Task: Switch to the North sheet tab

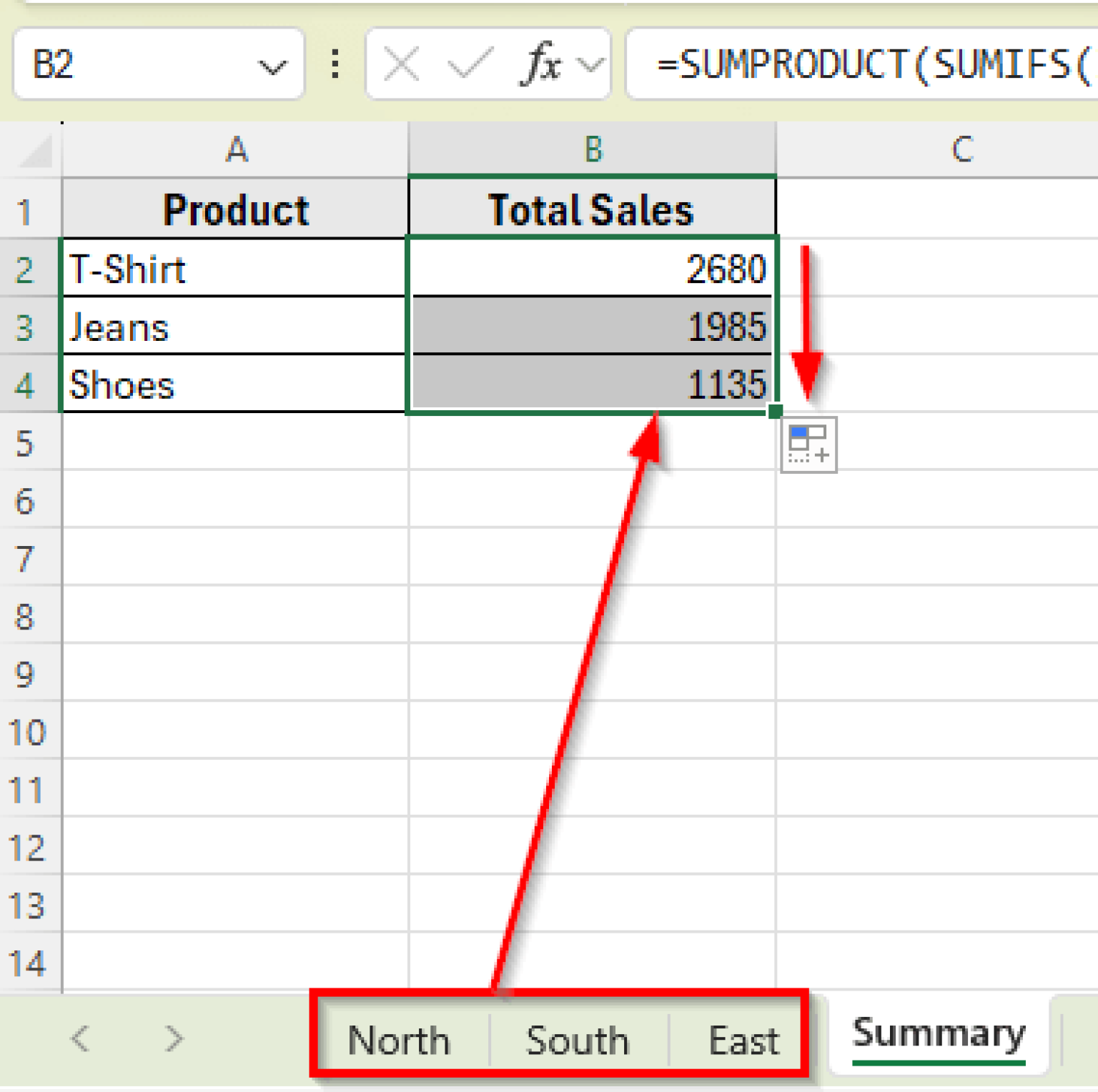Action: pyautogui.click(x=399, y=1040)
